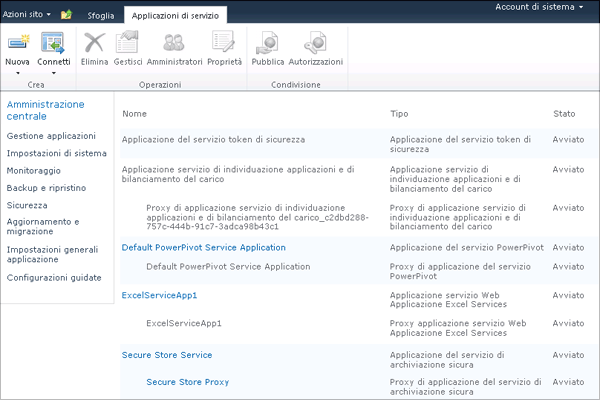The width and height of the screenshot is (600, 400).
Task: Click type text Applicazione servizio Web Applicazione Excel Services
Action: click(x=448, y=300)
